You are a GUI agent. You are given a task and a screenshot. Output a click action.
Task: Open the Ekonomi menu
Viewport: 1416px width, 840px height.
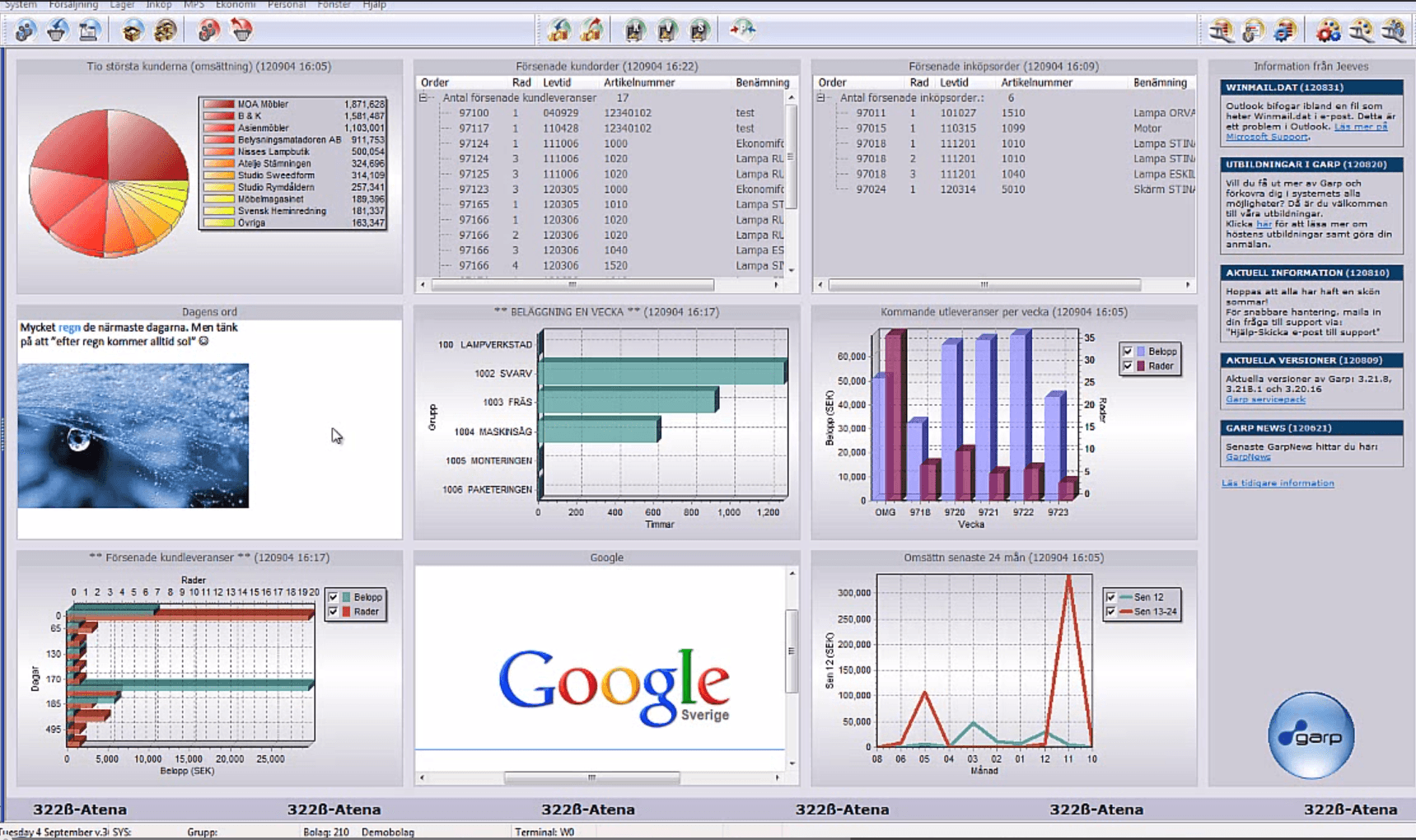pyautogui.click(x=236, y=5)
